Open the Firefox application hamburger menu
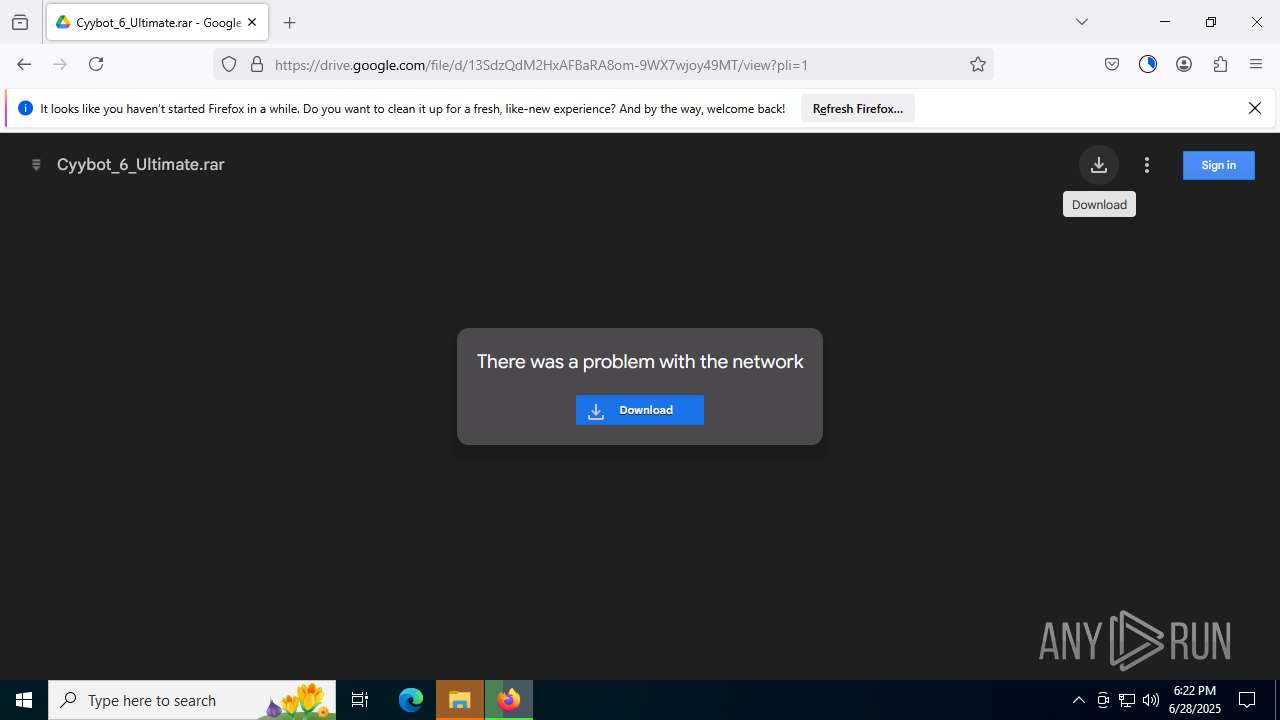The height and width of the screenshot is (720, 1280). pyautogui.click(x=1256, y=64)
